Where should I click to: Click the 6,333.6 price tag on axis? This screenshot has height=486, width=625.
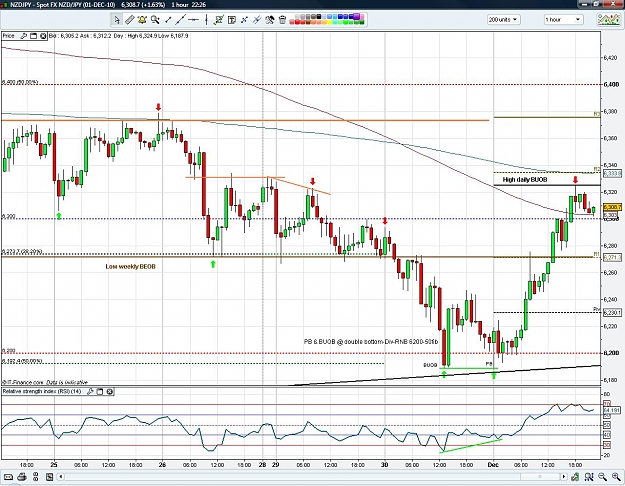tap(612, 173)
